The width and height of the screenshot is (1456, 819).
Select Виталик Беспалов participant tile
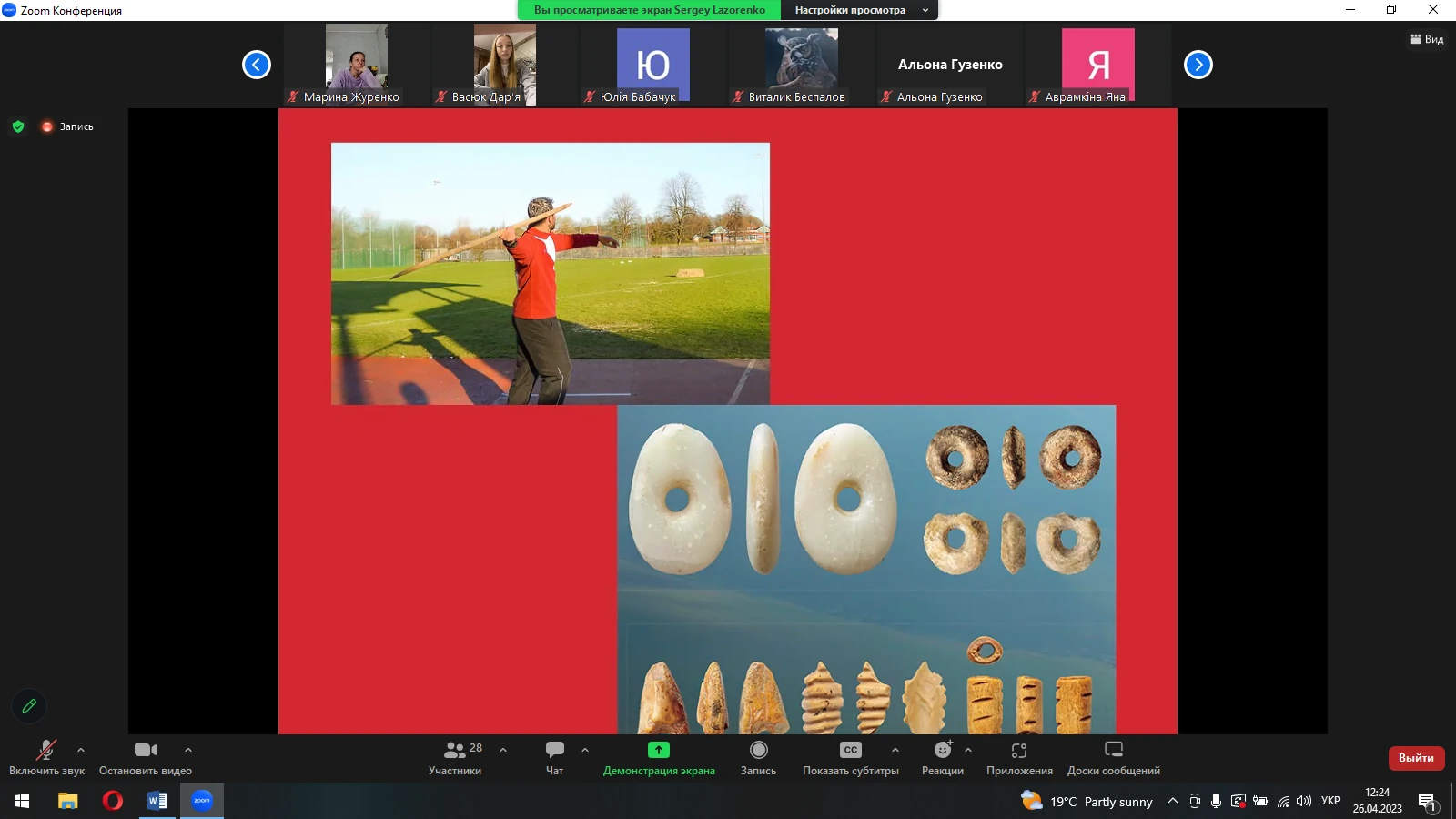tap(801, 65)
